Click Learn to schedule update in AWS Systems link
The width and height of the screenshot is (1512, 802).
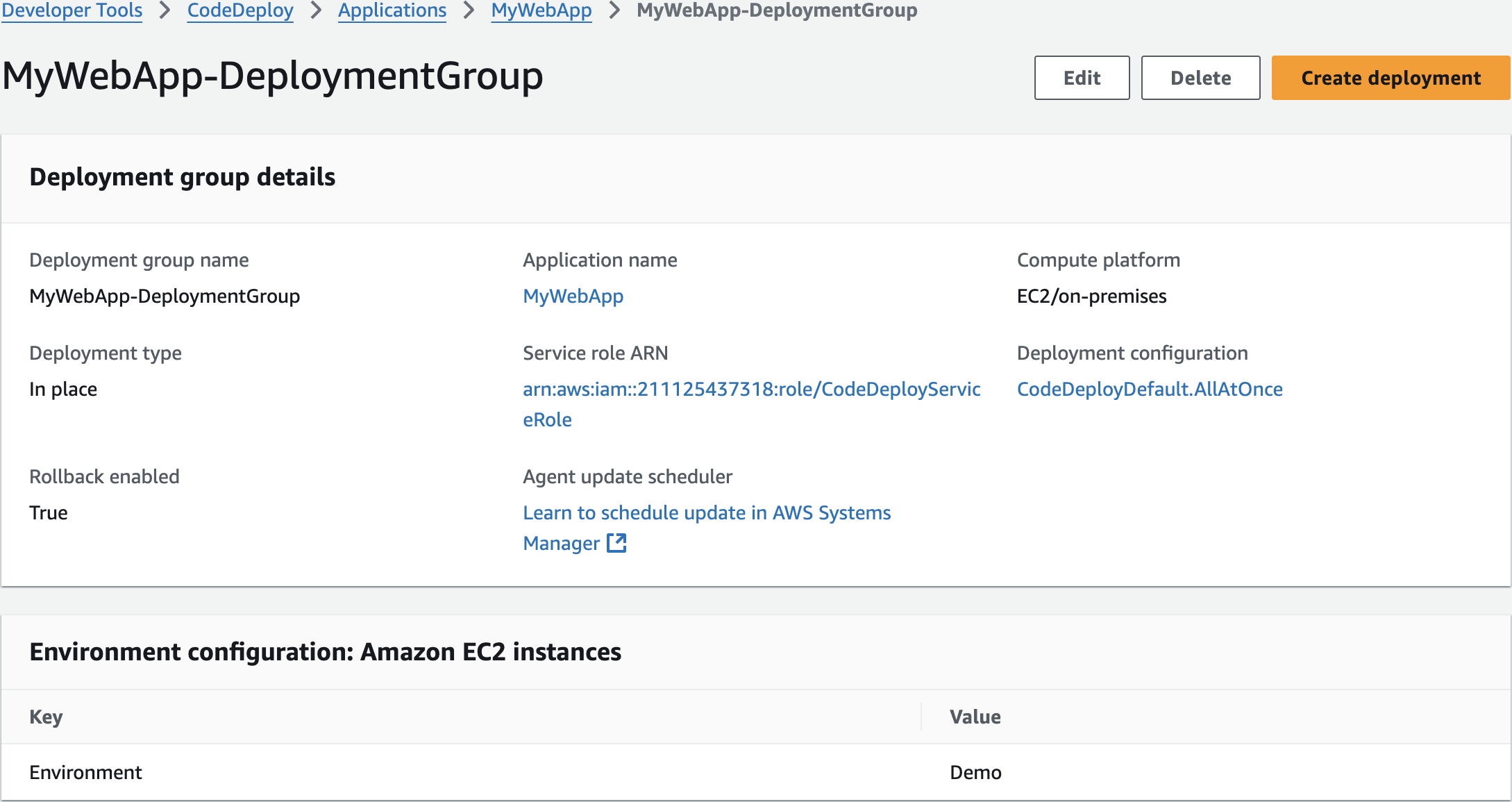(x=707, y=512)
